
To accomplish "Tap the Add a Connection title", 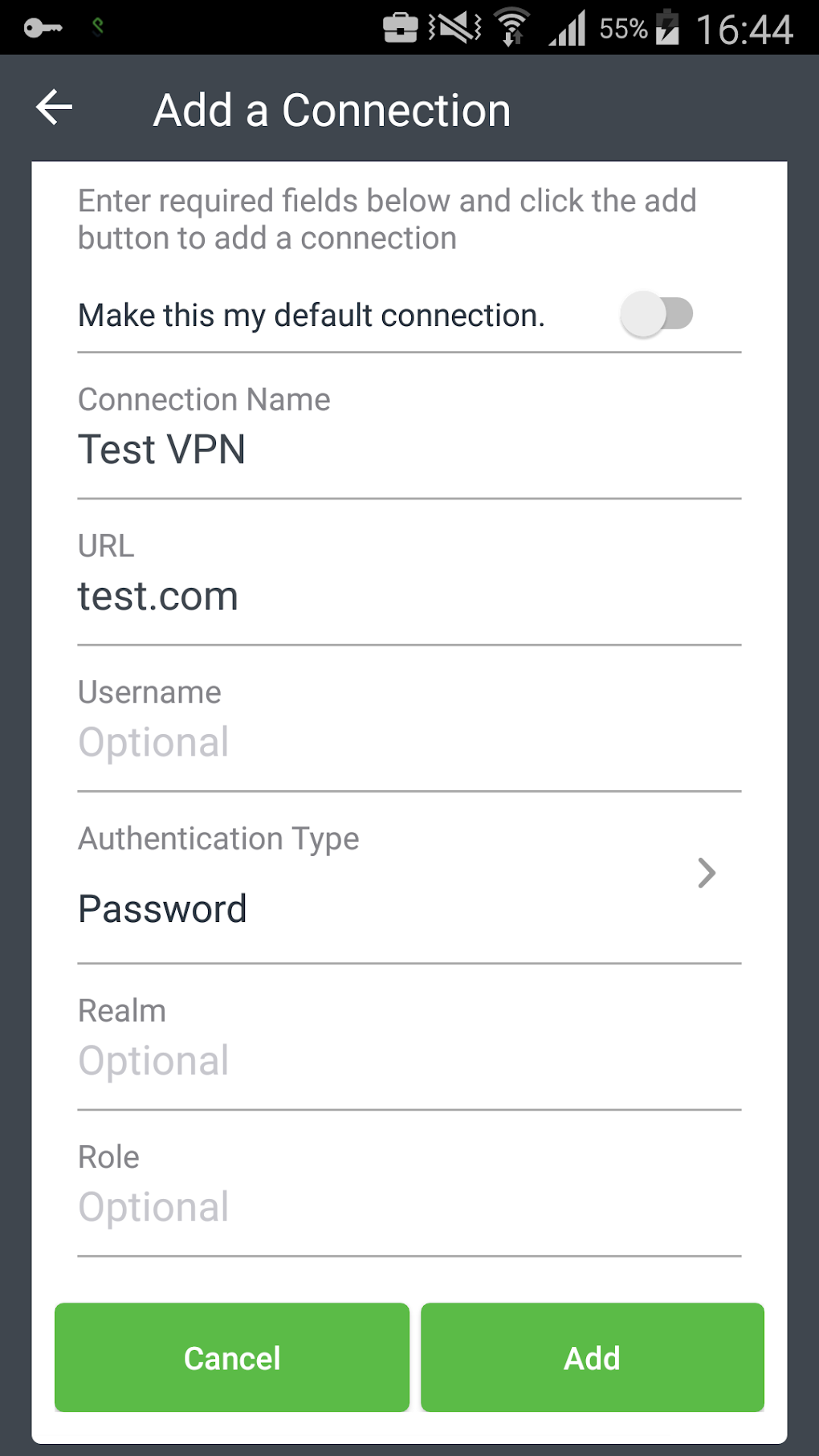I will tap(332, 110).
